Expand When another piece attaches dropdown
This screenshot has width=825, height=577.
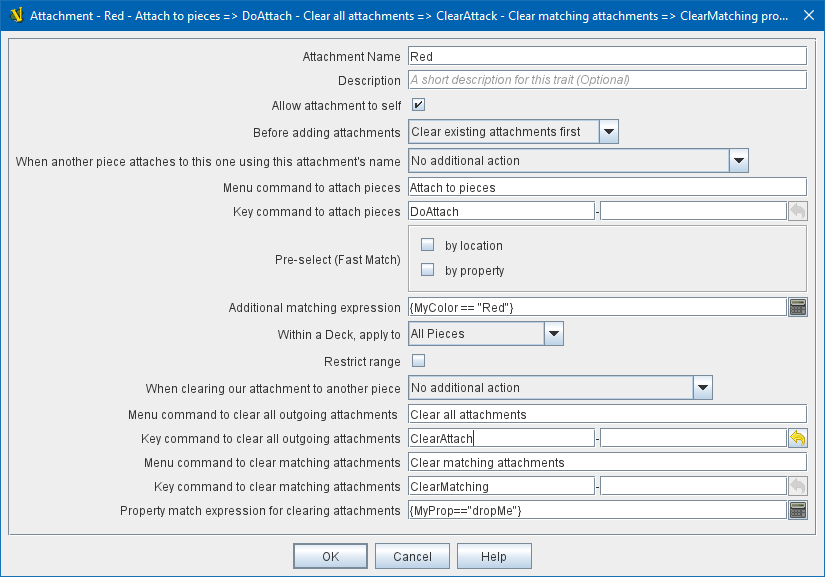(738, 160)
